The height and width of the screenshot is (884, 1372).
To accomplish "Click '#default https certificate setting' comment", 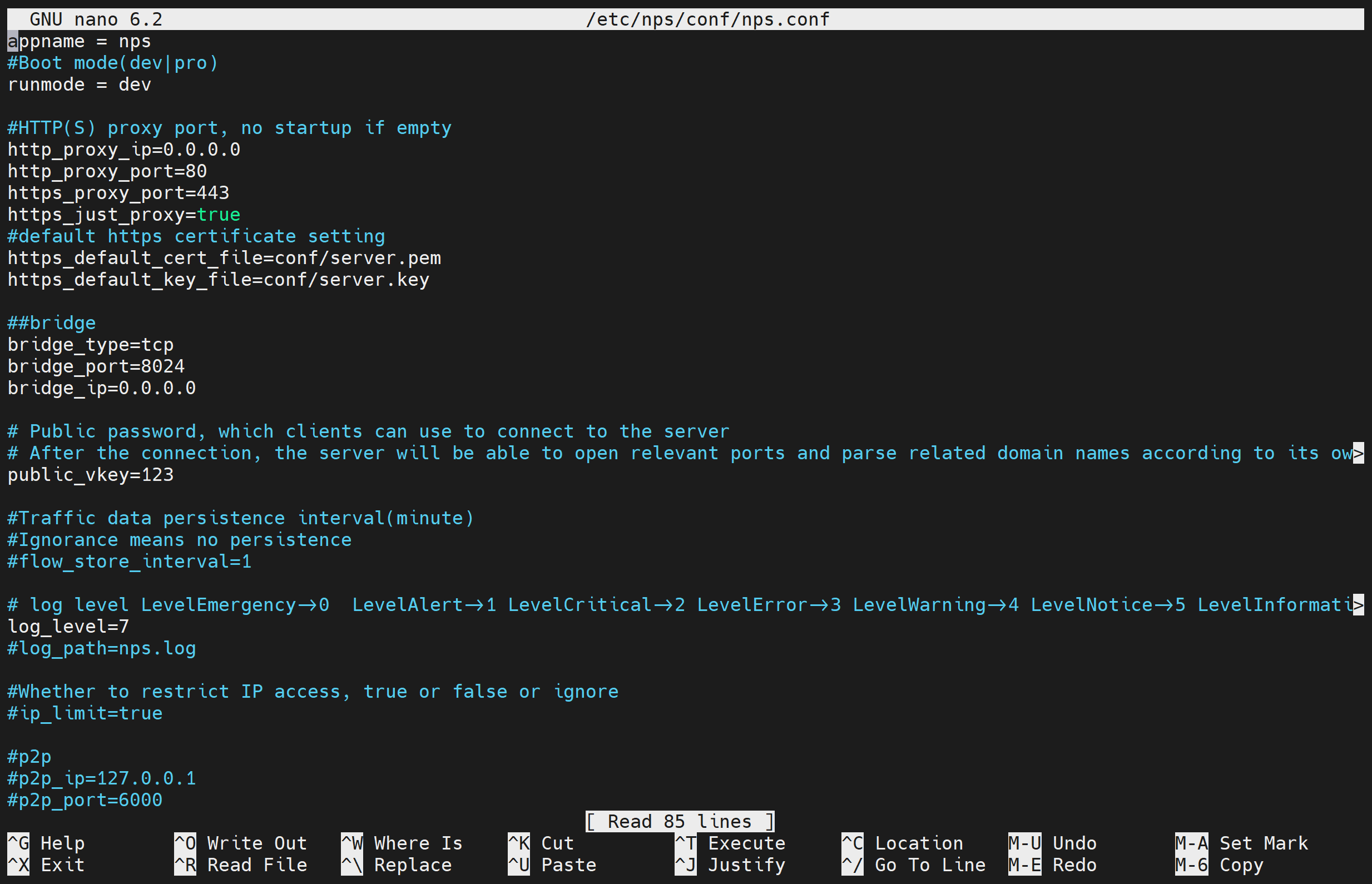I will 196,236.
